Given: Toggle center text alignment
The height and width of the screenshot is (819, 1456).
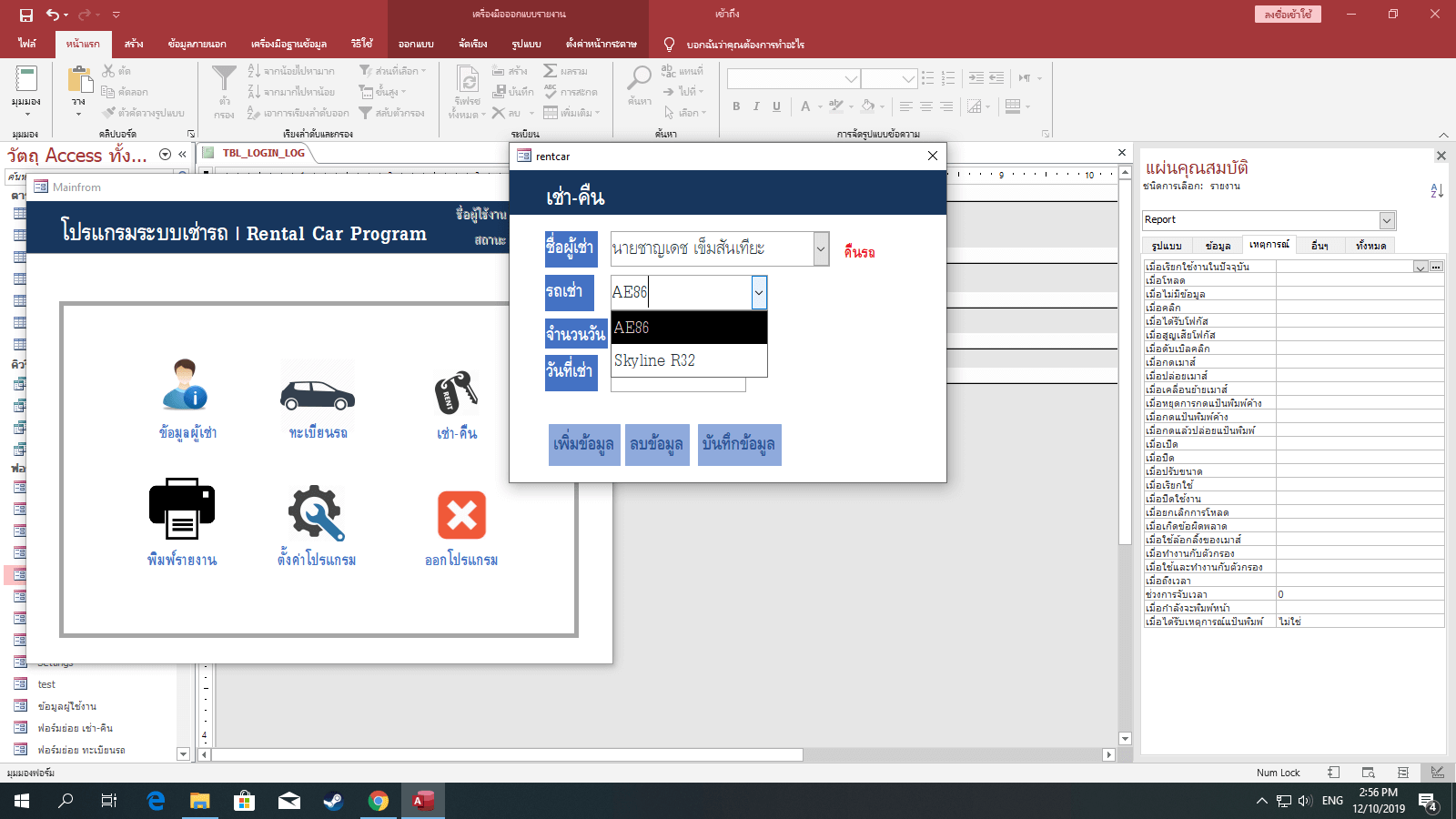Looking at the screenshot, I should click(x=925, y=106).
